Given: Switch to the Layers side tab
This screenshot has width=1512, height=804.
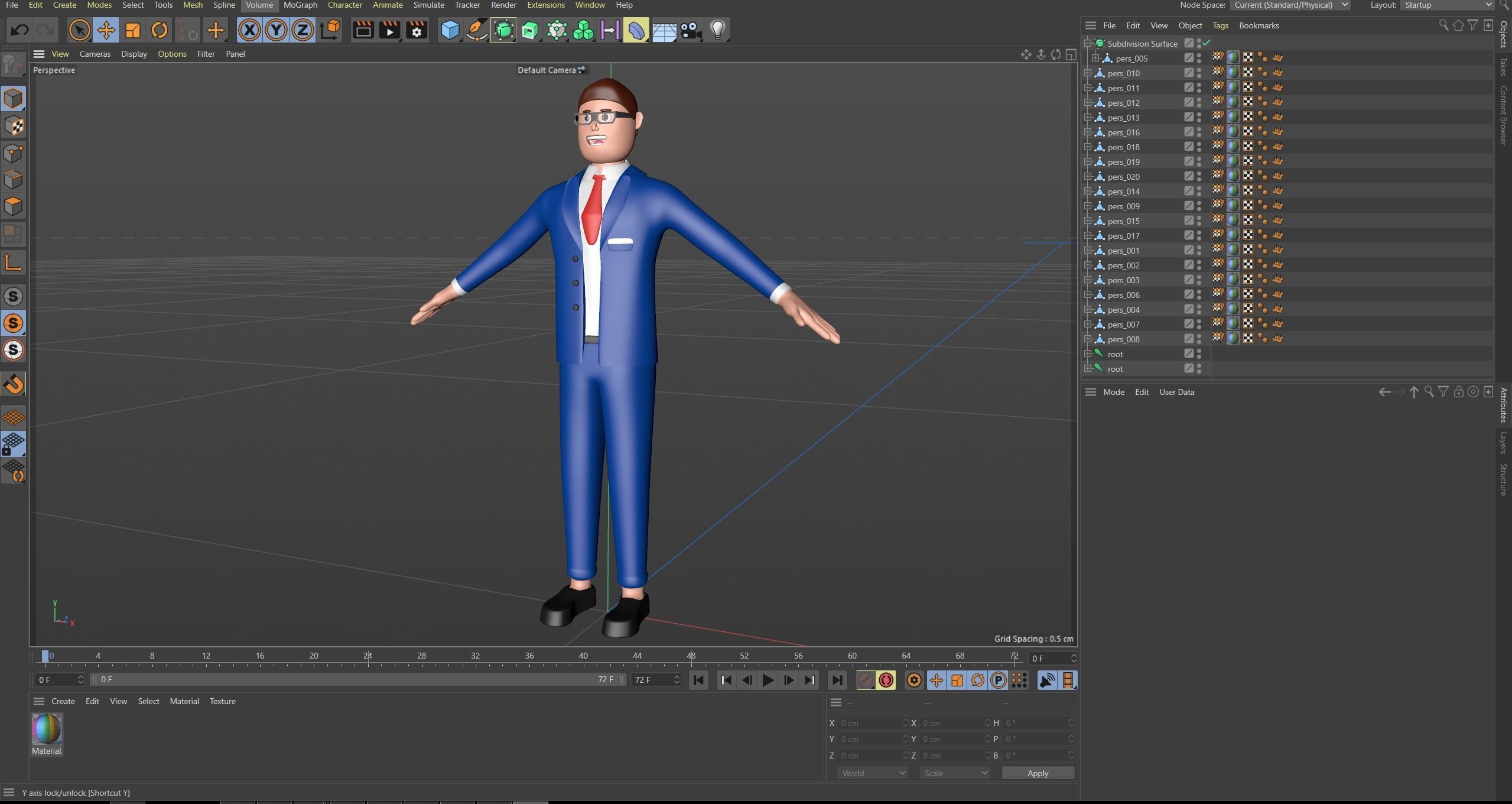Looking at the screenshot, I should pyautogui.click(x=1503, y=443).
